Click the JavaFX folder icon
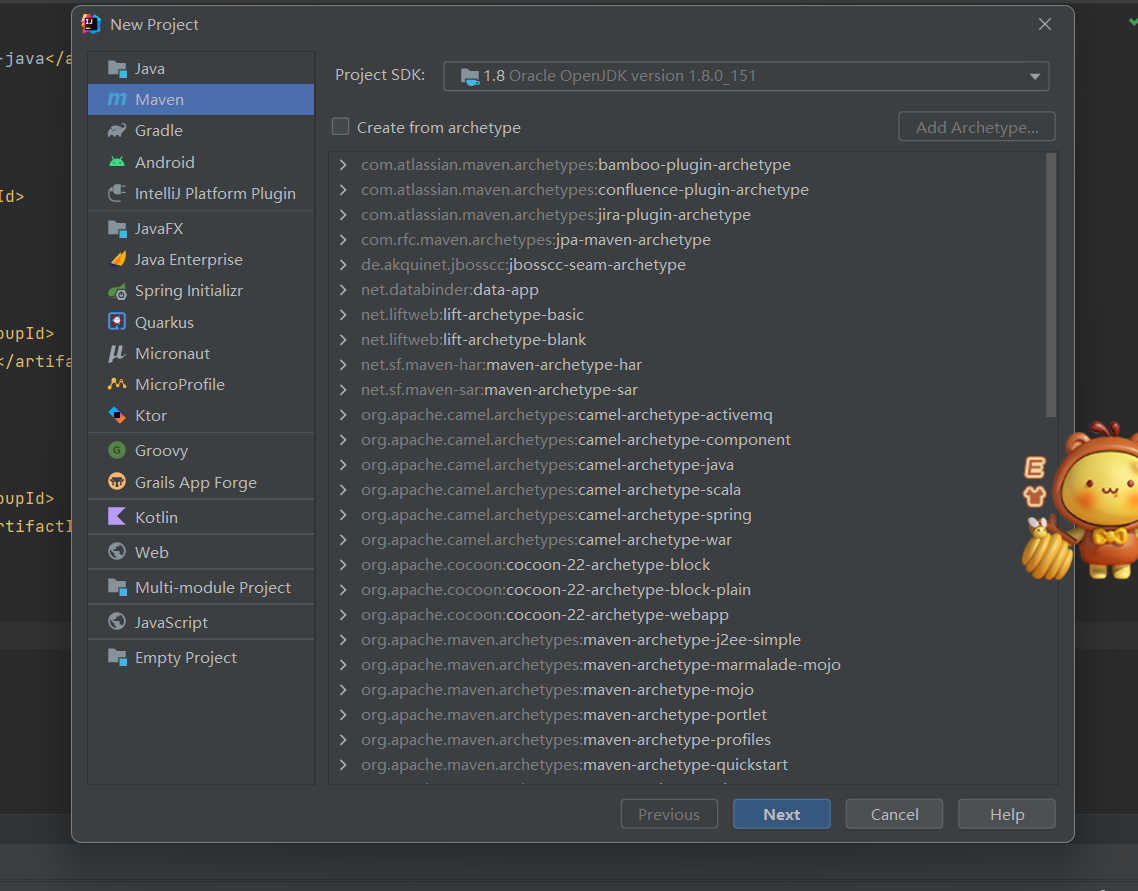 coord(117,229)
